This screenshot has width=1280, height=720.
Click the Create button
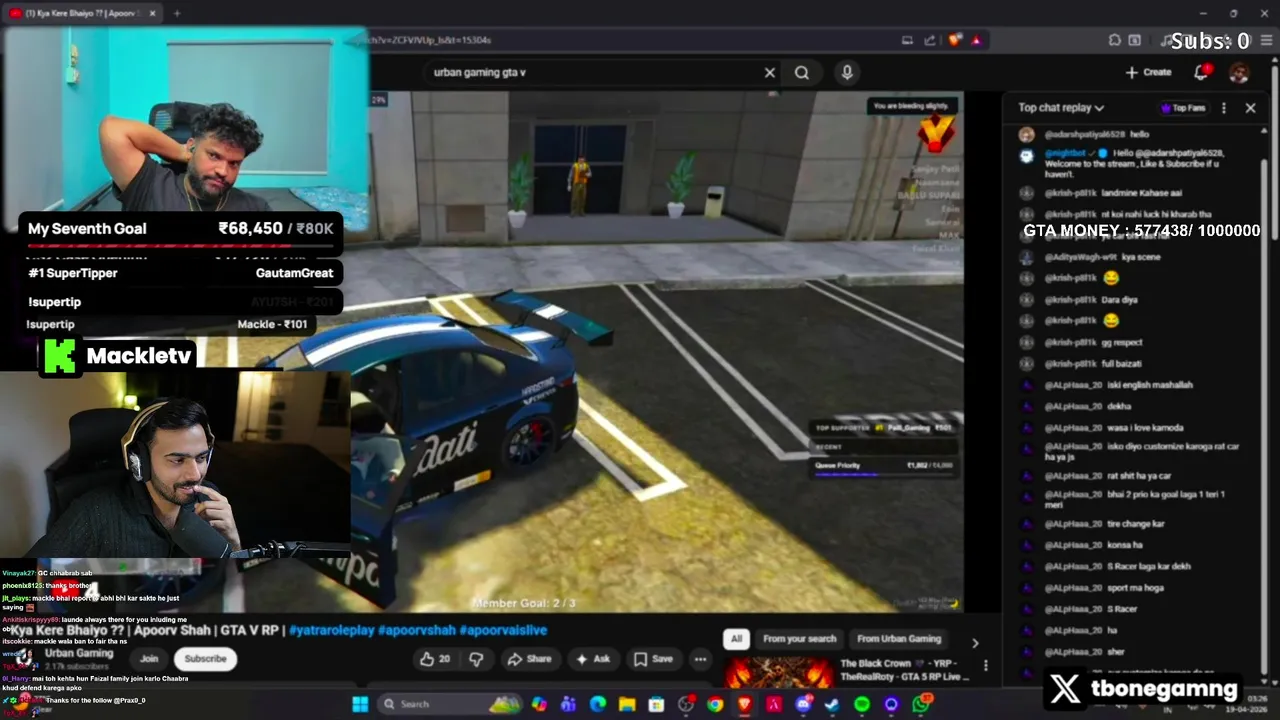(x=1148, y=72)
